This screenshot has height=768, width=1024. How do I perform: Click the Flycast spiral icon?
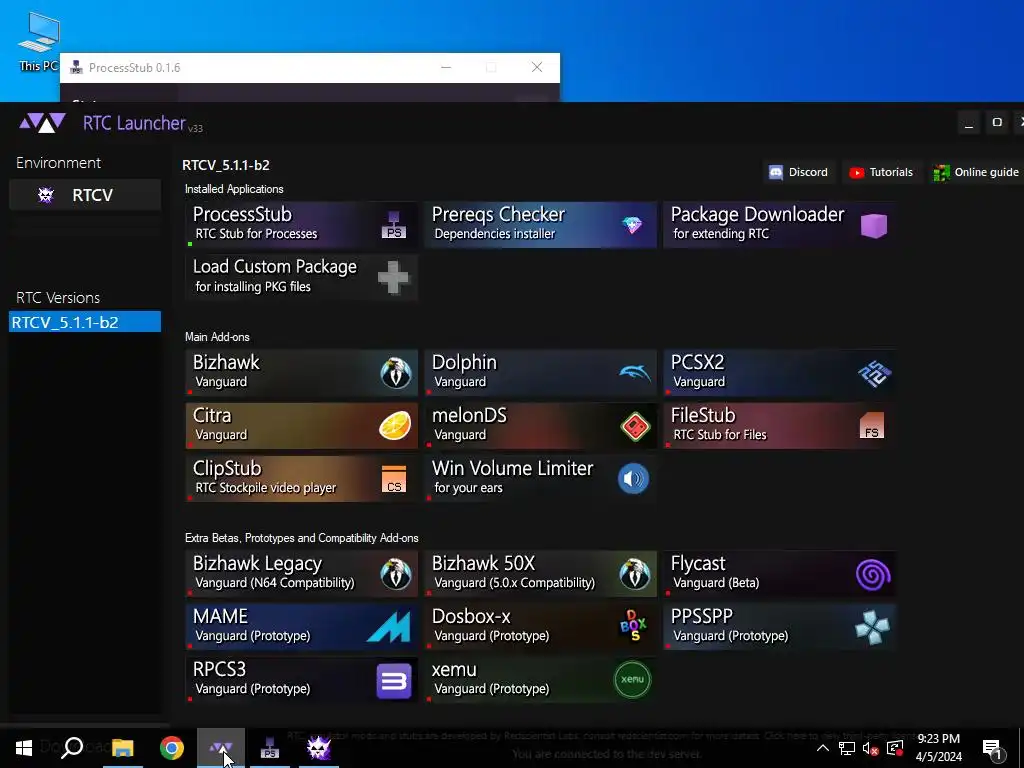click(x=873, y=575)
